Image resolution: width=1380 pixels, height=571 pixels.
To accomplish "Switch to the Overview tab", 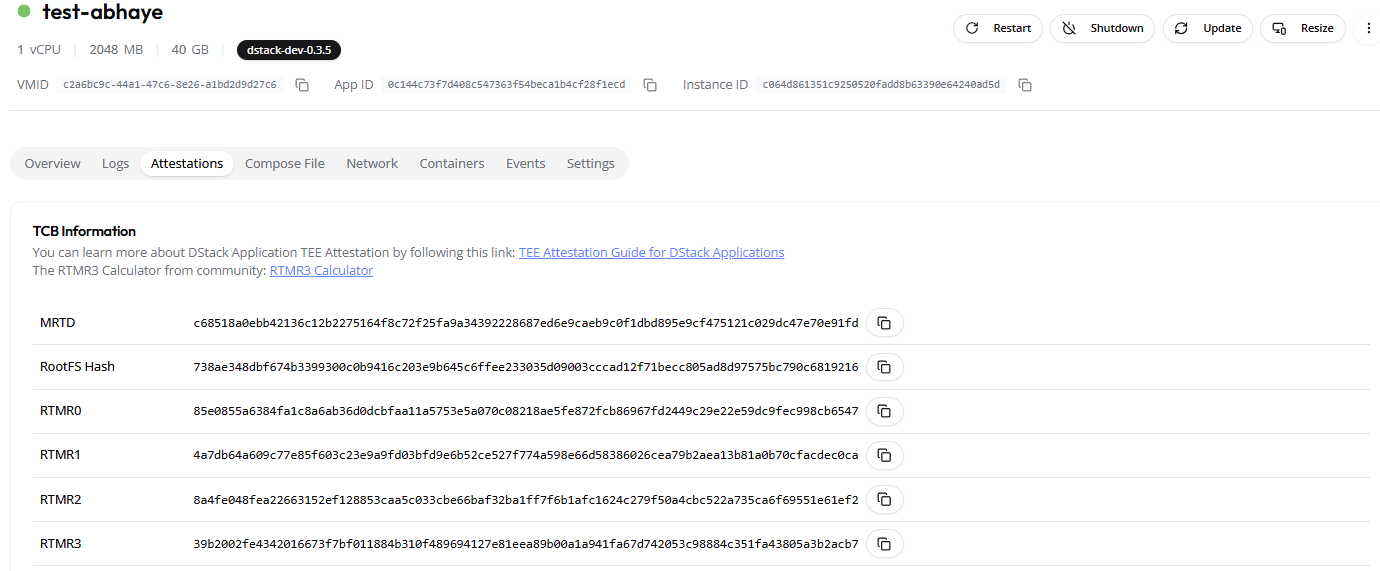I will coord(53,164).
